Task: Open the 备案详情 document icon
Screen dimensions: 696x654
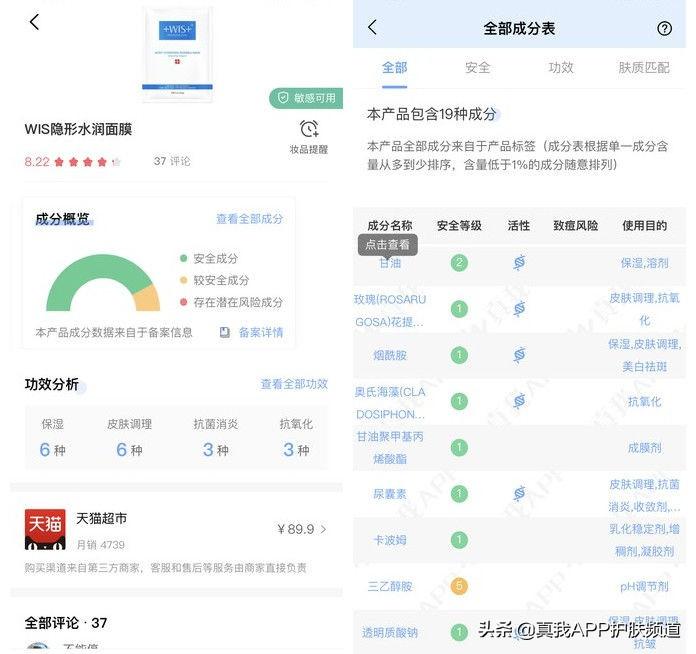Action: pyautogui.click(x=225, y=332)
